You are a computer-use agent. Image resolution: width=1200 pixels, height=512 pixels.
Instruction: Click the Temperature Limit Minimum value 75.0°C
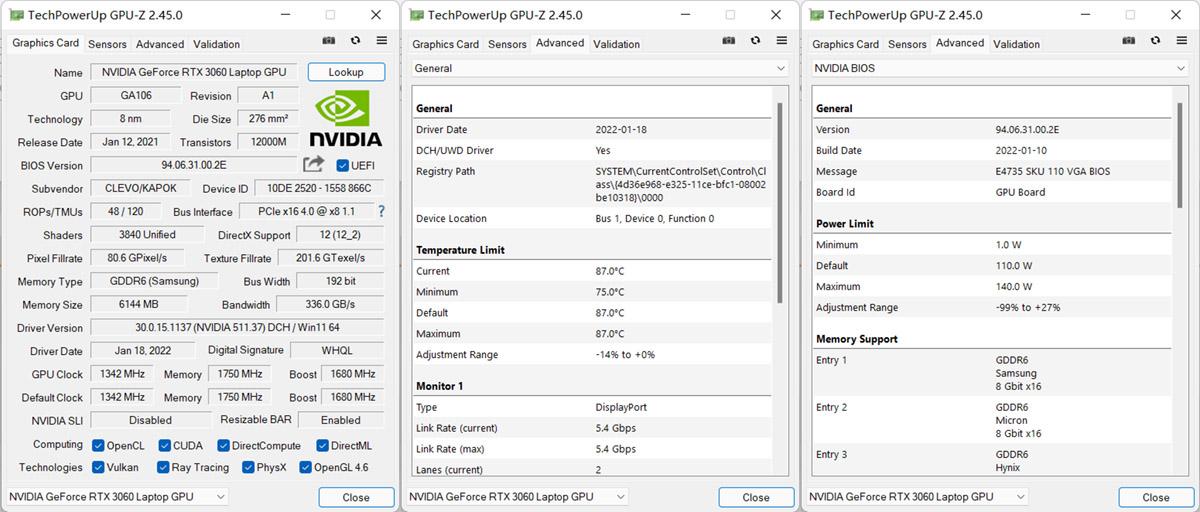coord(610,292)
